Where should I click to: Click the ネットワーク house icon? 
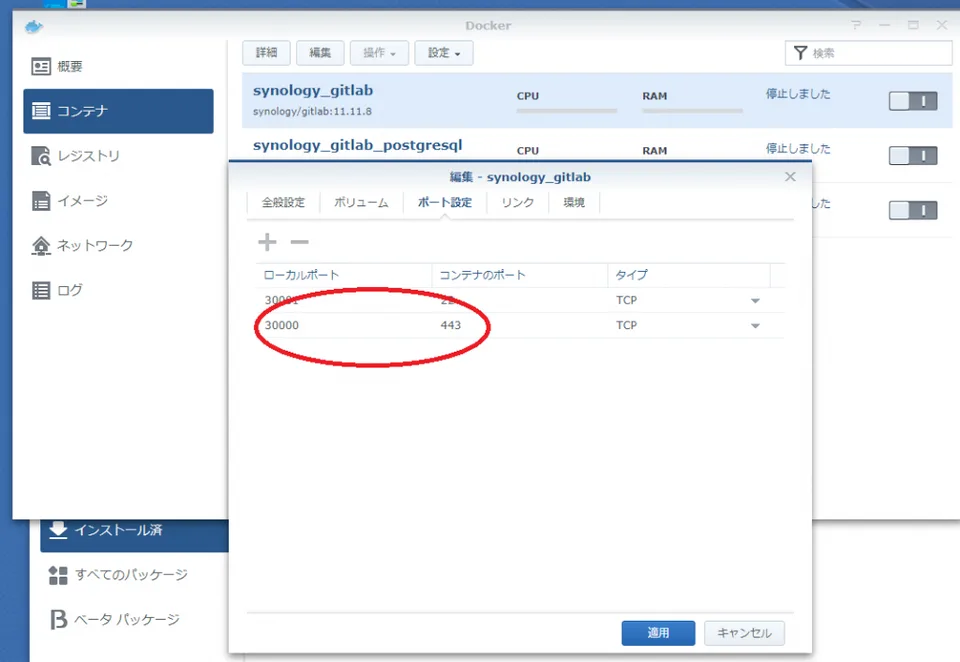pos(41,245)
